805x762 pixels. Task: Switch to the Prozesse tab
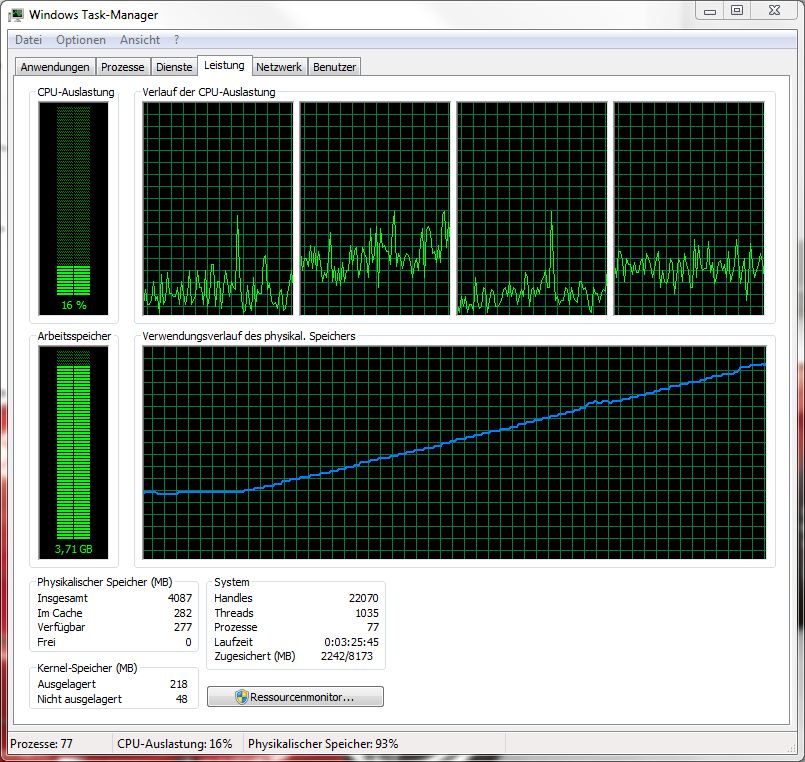coord(123,67)
